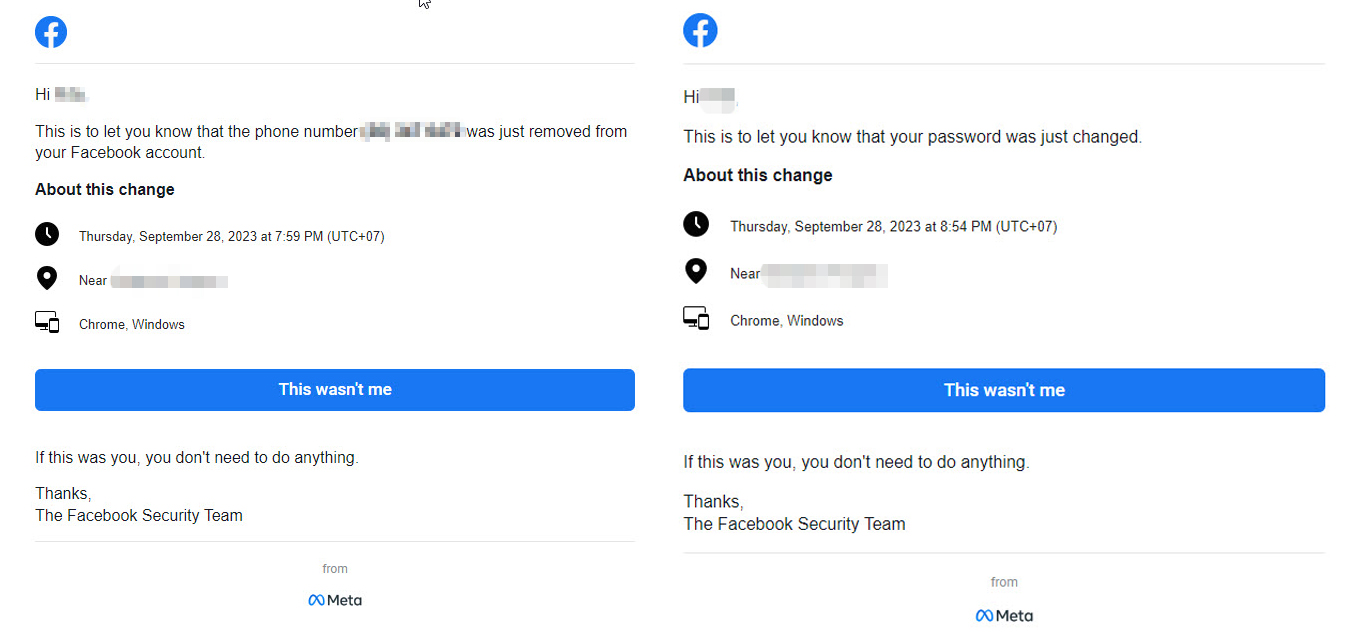Screen dimensions: 1350x639
Task: Click the blurred phone number in left email
Action: point(411,131)
